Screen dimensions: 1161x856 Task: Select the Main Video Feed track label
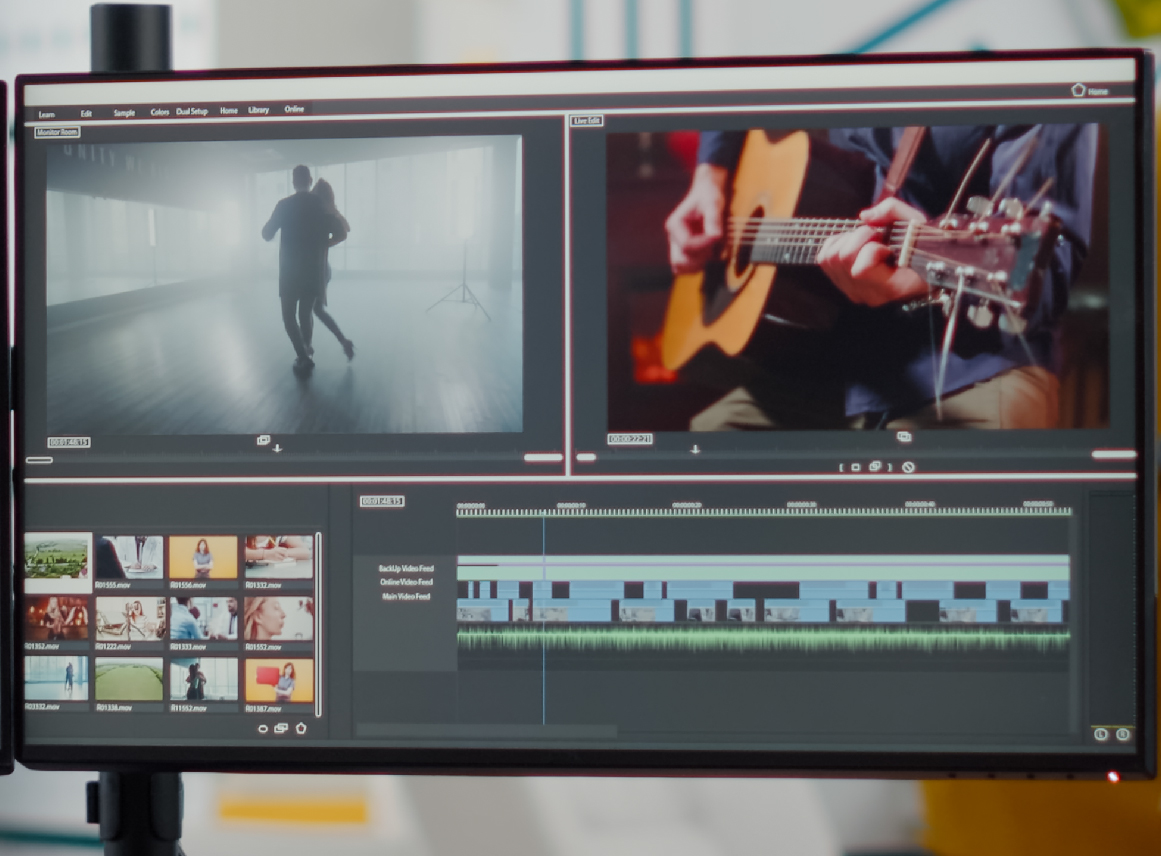(406, 597)
